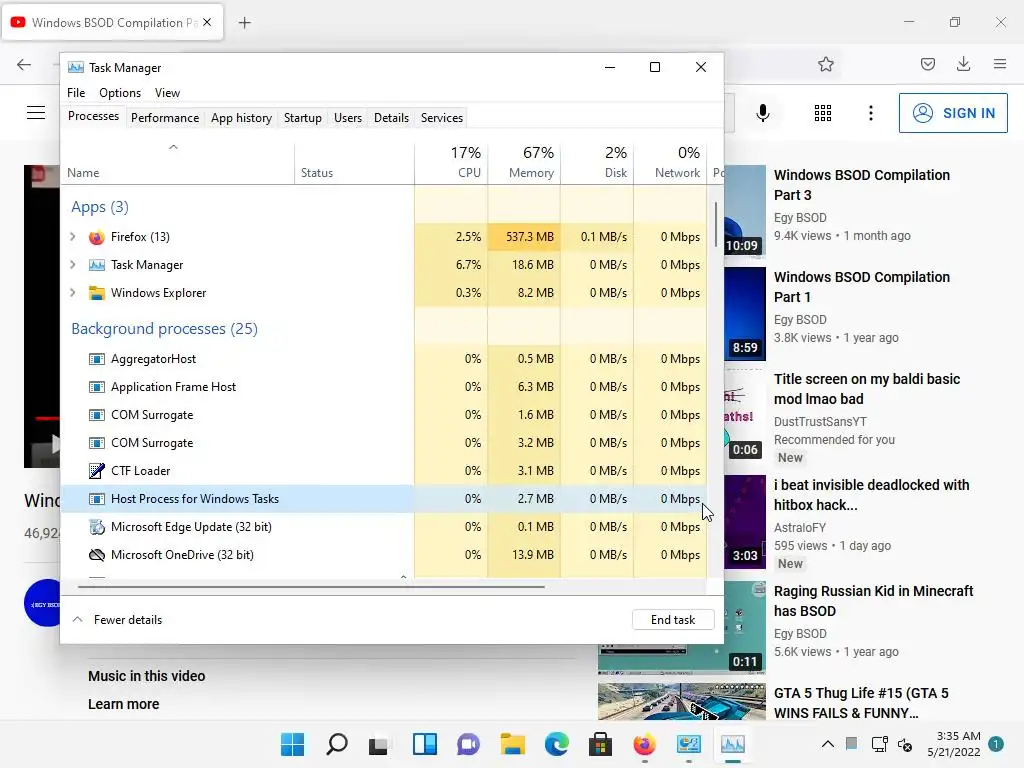Open YouTube settings three-dot menu
The height and width of the screenshot is (768, 1024).
pyautogui.click(x=871, y=113)
